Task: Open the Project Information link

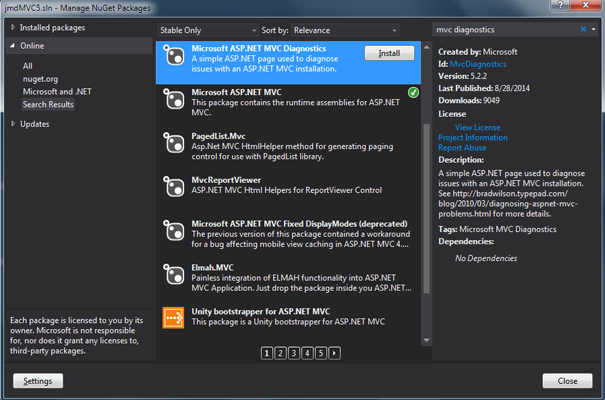Action: 473,137
